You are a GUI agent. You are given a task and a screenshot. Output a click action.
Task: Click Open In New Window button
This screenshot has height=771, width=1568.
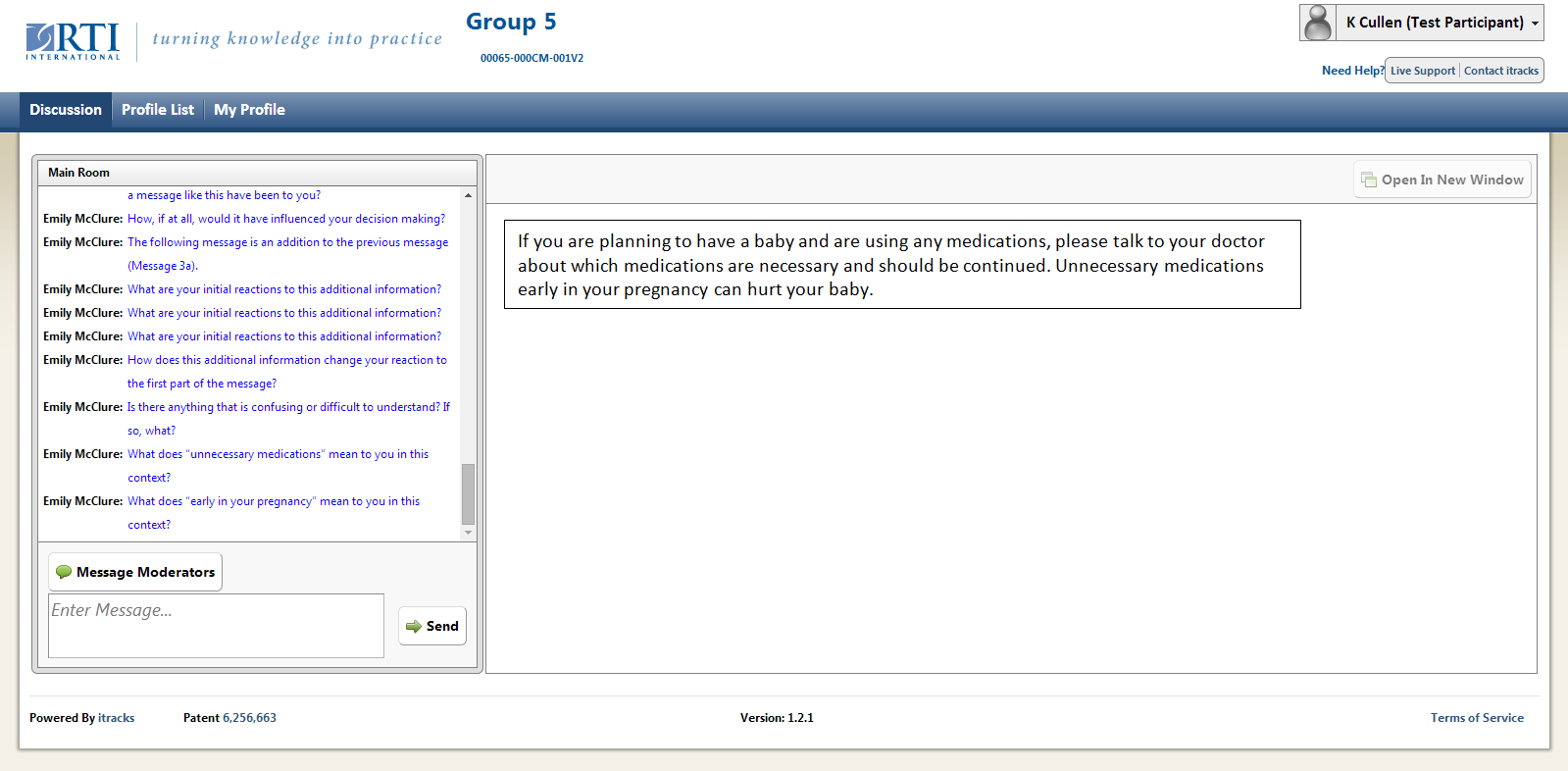point(1442,180)
